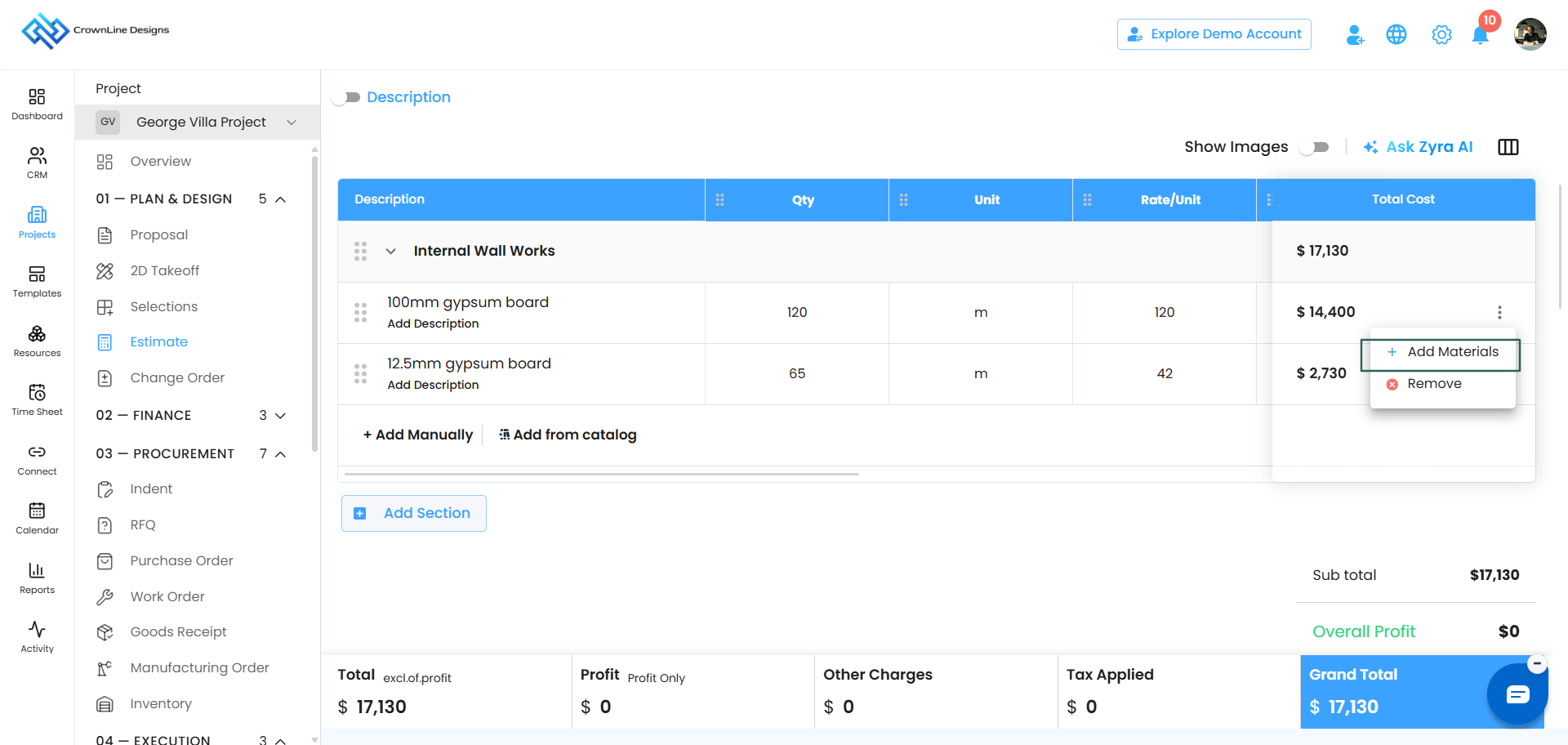Collapse the Internal Wall Works section
1568x745 pixels.
point(391,251)
